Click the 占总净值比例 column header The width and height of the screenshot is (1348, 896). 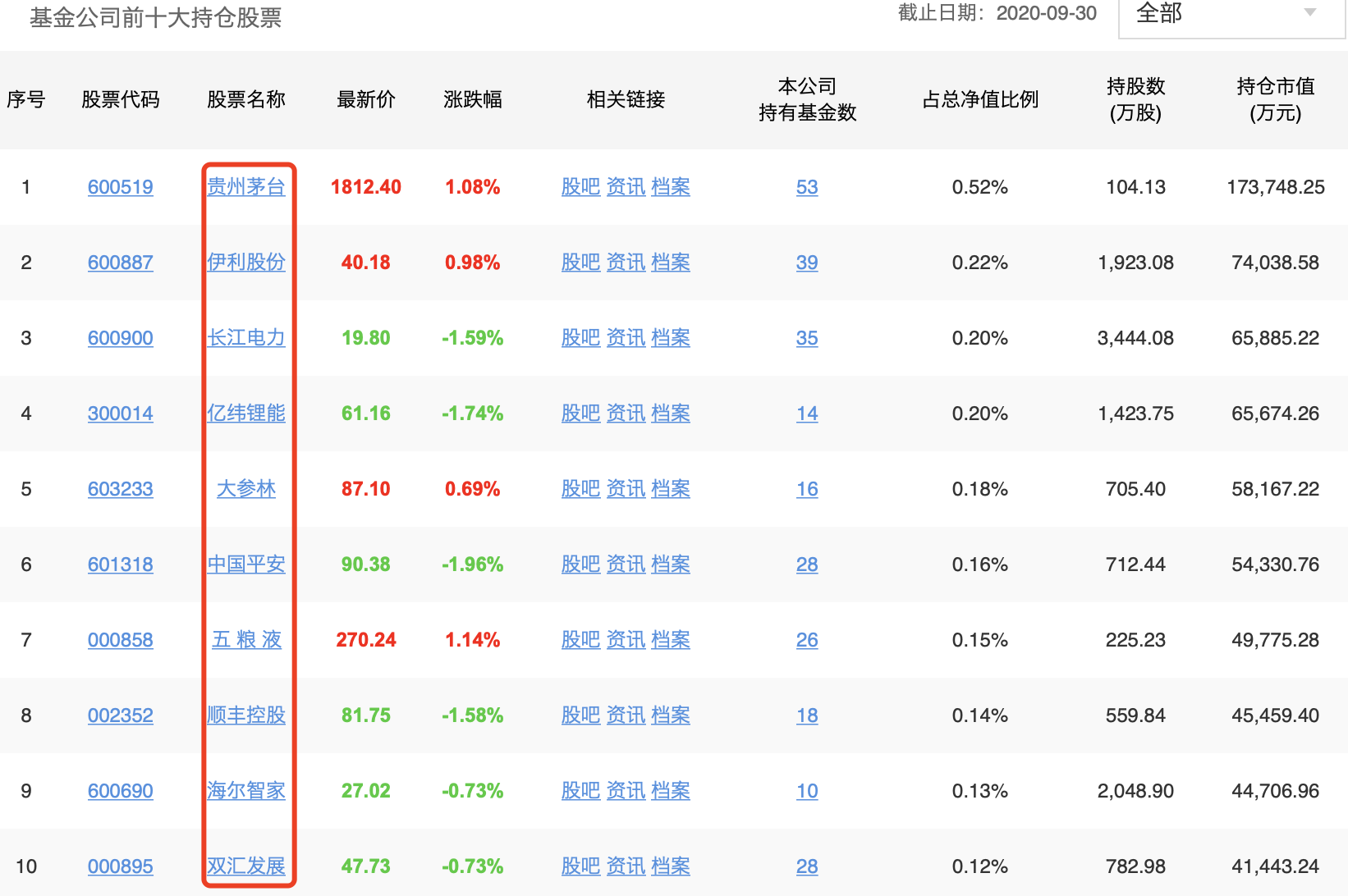coord(980,99)
